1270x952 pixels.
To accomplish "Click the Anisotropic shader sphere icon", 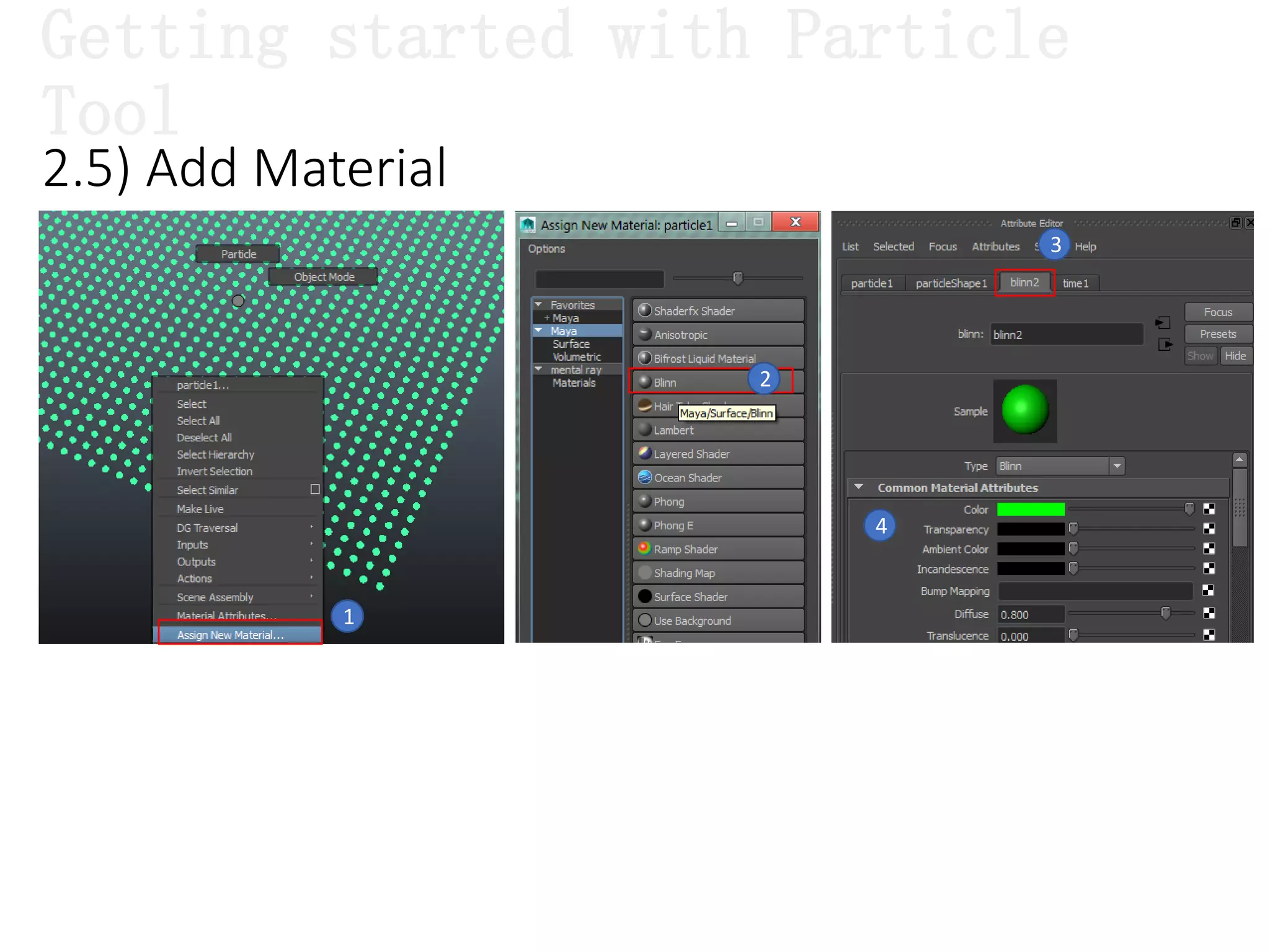I will (x=644, y=334).
